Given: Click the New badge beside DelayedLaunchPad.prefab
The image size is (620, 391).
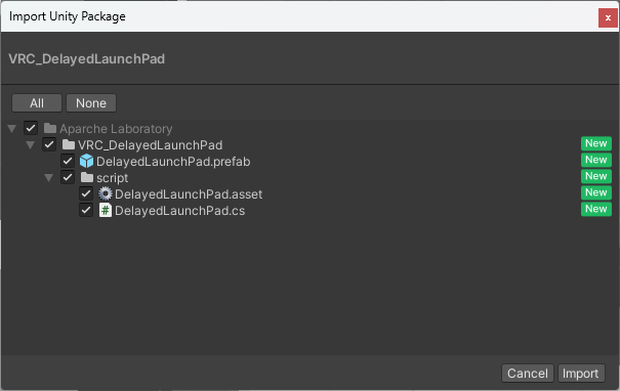Looking at the screenshot, I should (x=596, y=160).
